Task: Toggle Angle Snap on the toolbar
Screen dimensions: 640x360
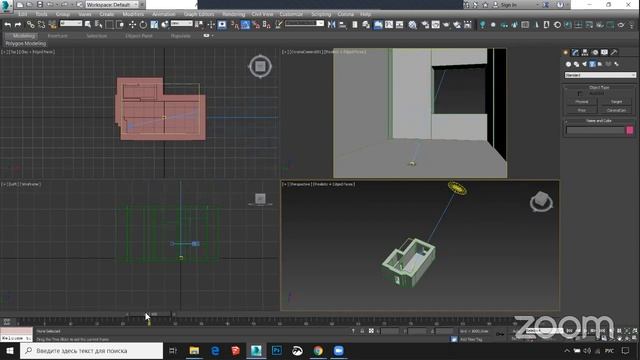Action: [245, 24]
